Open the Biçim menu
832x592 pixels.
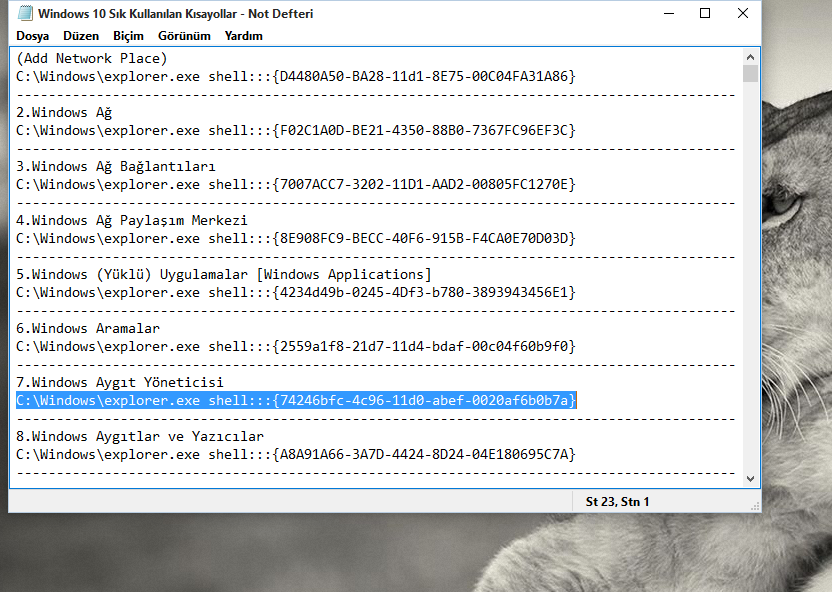pos(128,36)
